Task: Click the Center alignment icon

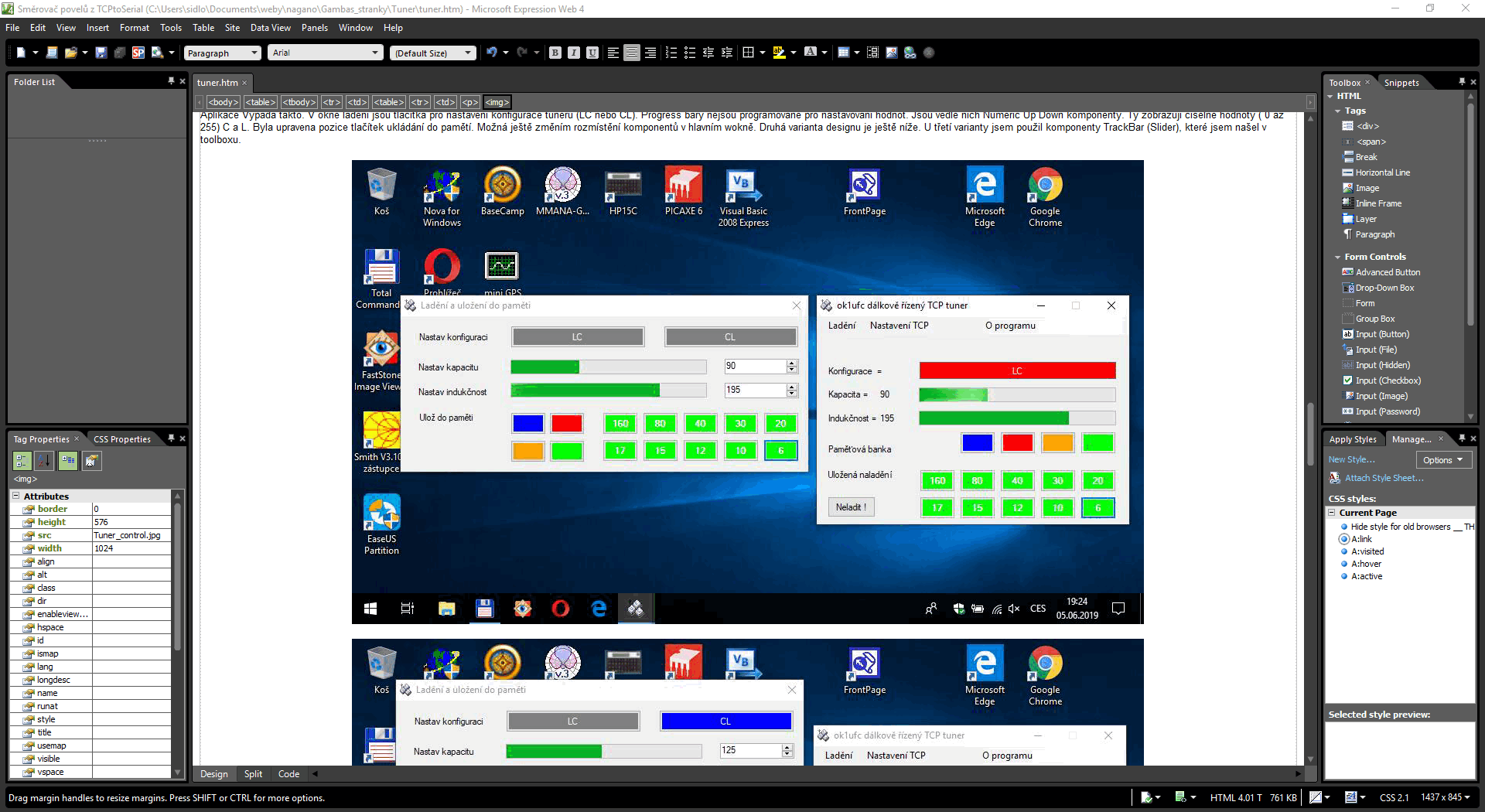Action: [632, 53]
